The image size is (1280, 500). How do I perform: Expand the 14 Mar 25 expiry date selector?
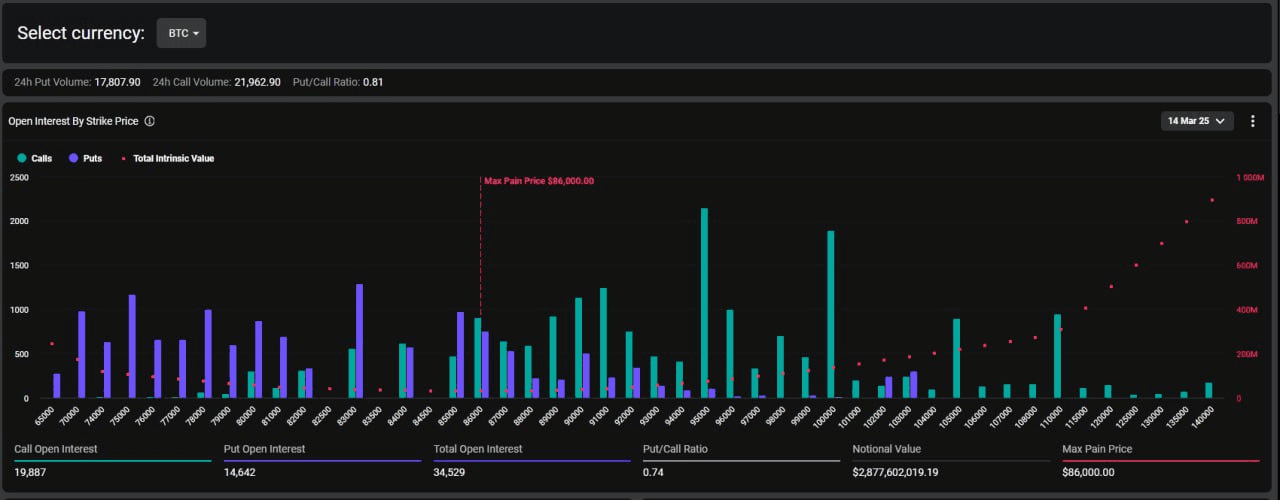[1196, 121]
